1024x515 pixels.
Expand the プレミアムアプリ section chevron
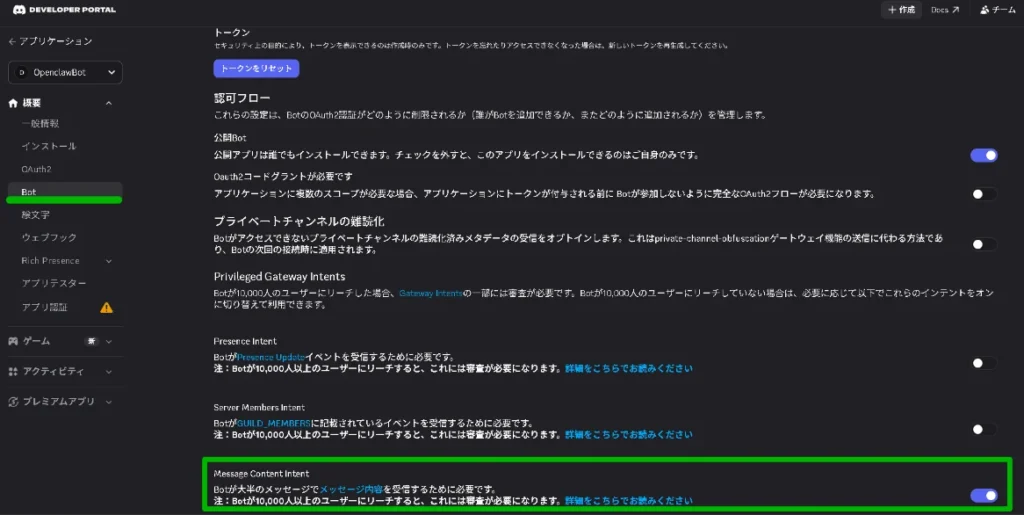coord(108,402)
